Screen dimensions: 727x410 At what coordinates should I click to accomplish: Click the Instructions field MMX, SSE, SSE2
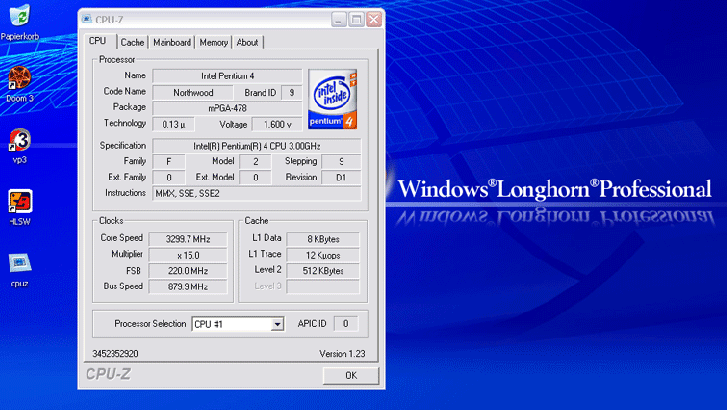(256, 193)
